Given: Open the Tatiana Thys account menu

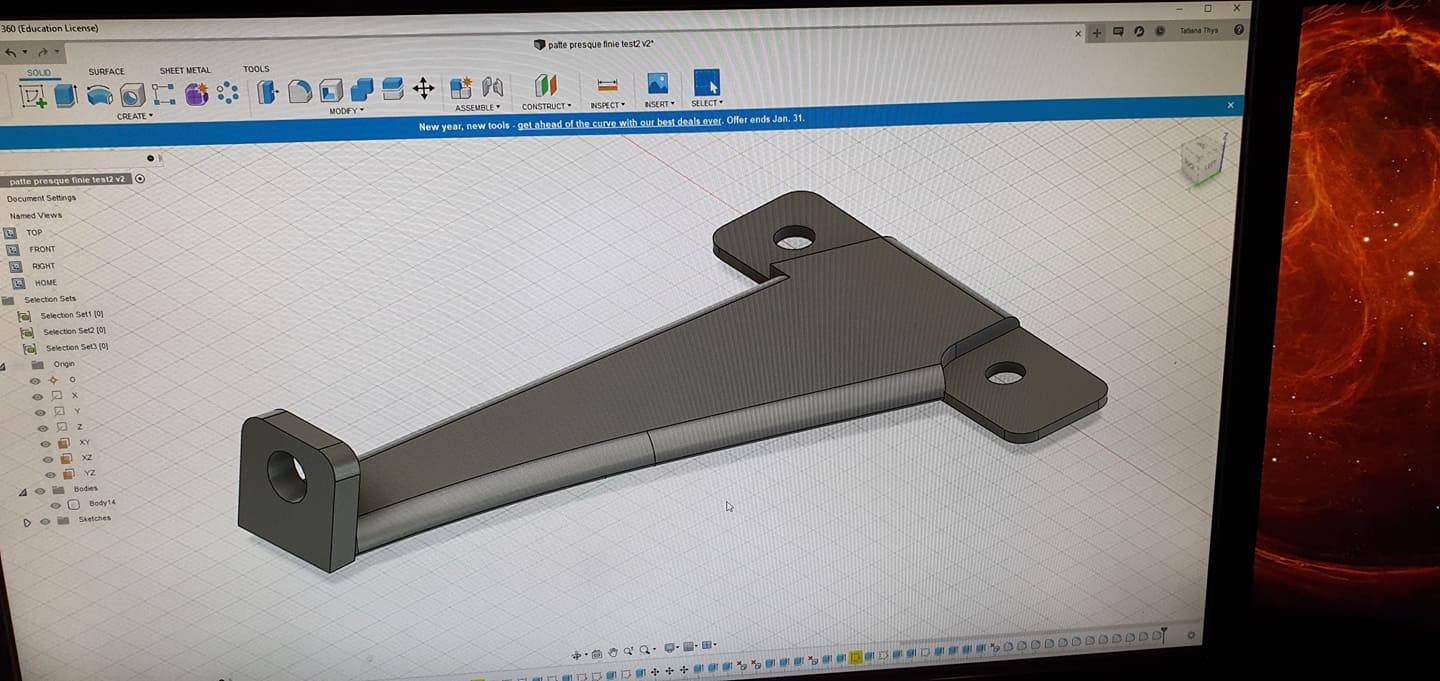Looking at the screenshot, I should pos(1198,31).
